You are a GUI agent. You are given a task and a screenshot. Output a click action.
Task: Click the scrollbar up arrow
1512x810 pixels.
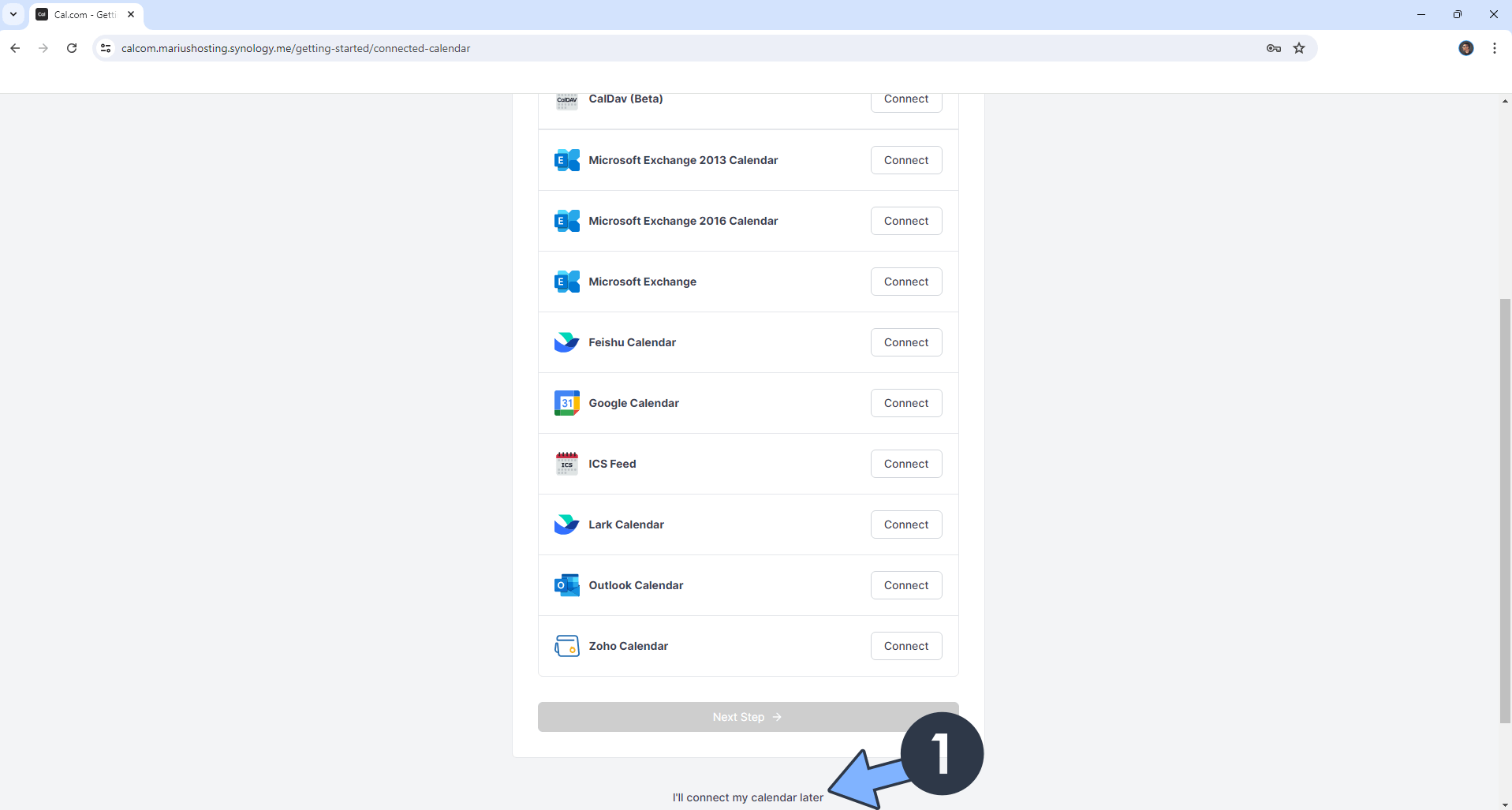tap(1505, 101)
